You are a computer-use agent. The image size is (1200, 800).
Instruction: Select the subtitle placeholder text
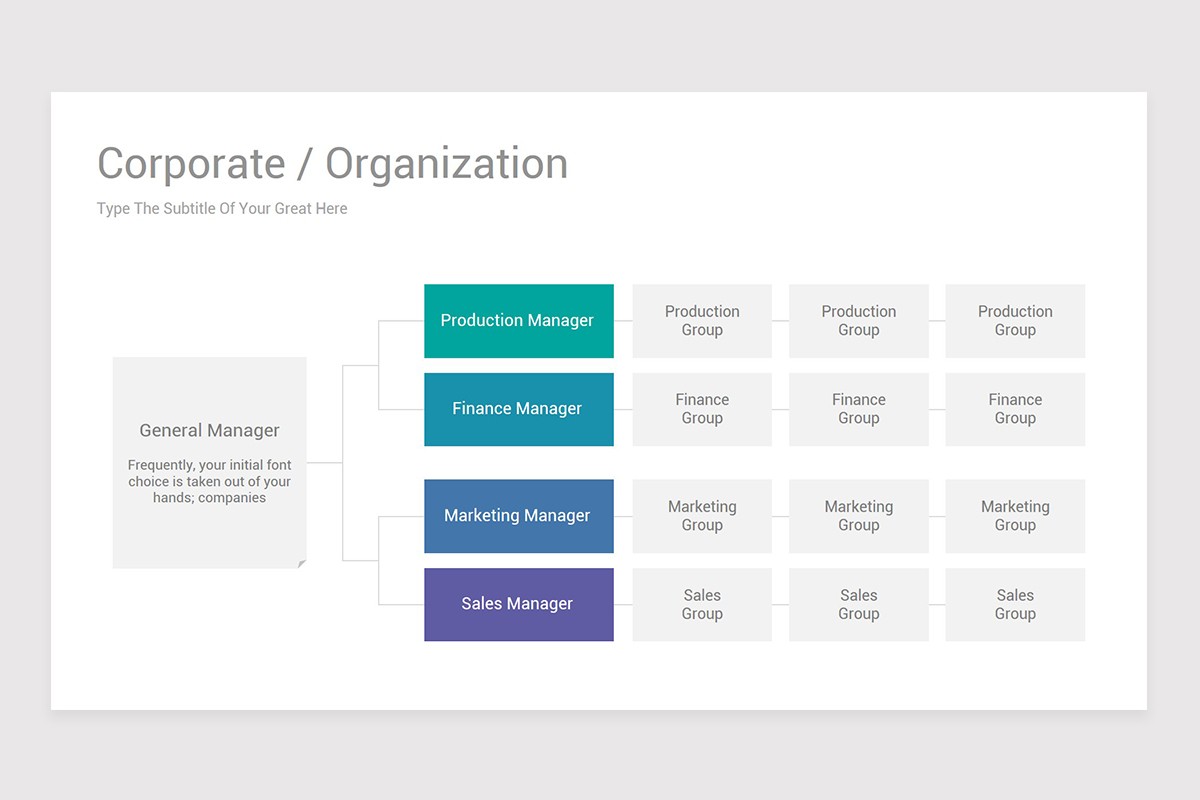221,208
